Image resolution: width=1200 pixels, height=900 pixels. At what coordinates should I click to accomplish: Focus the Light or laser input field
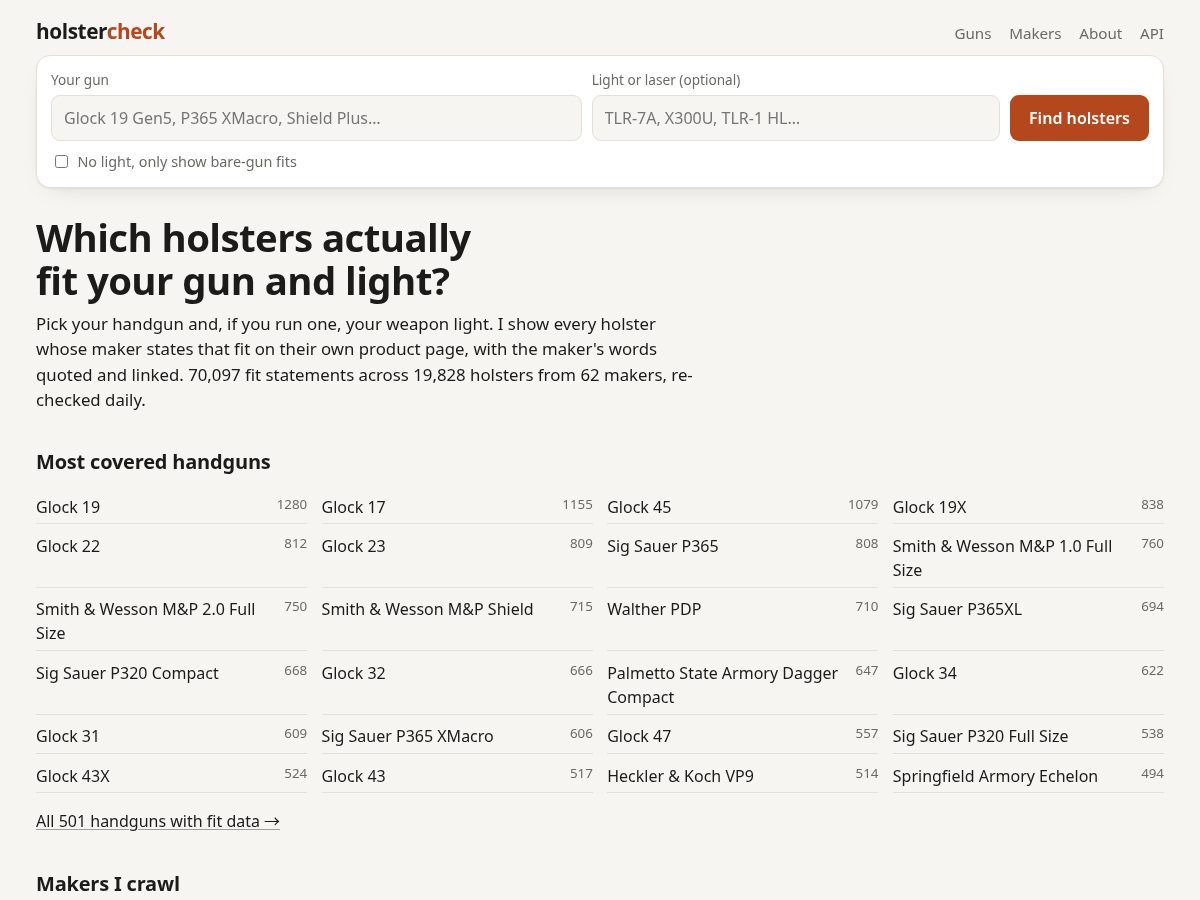(796, 118)
